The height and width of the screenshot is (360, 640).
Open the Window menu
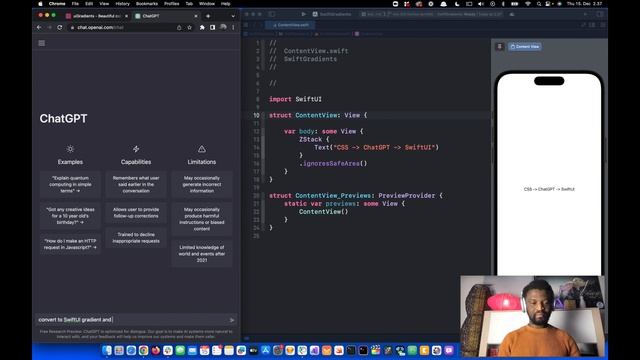pos(207,4)
